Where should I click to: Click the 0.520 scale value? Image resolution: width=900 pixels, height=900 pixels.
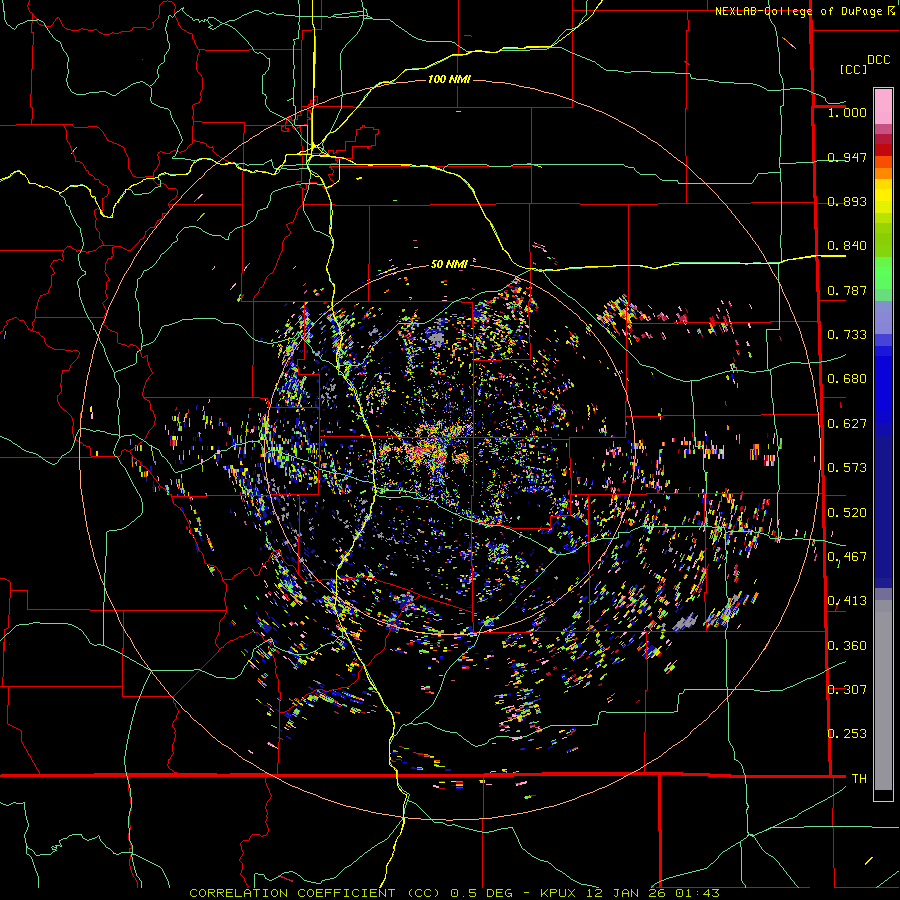pos(847,513)
